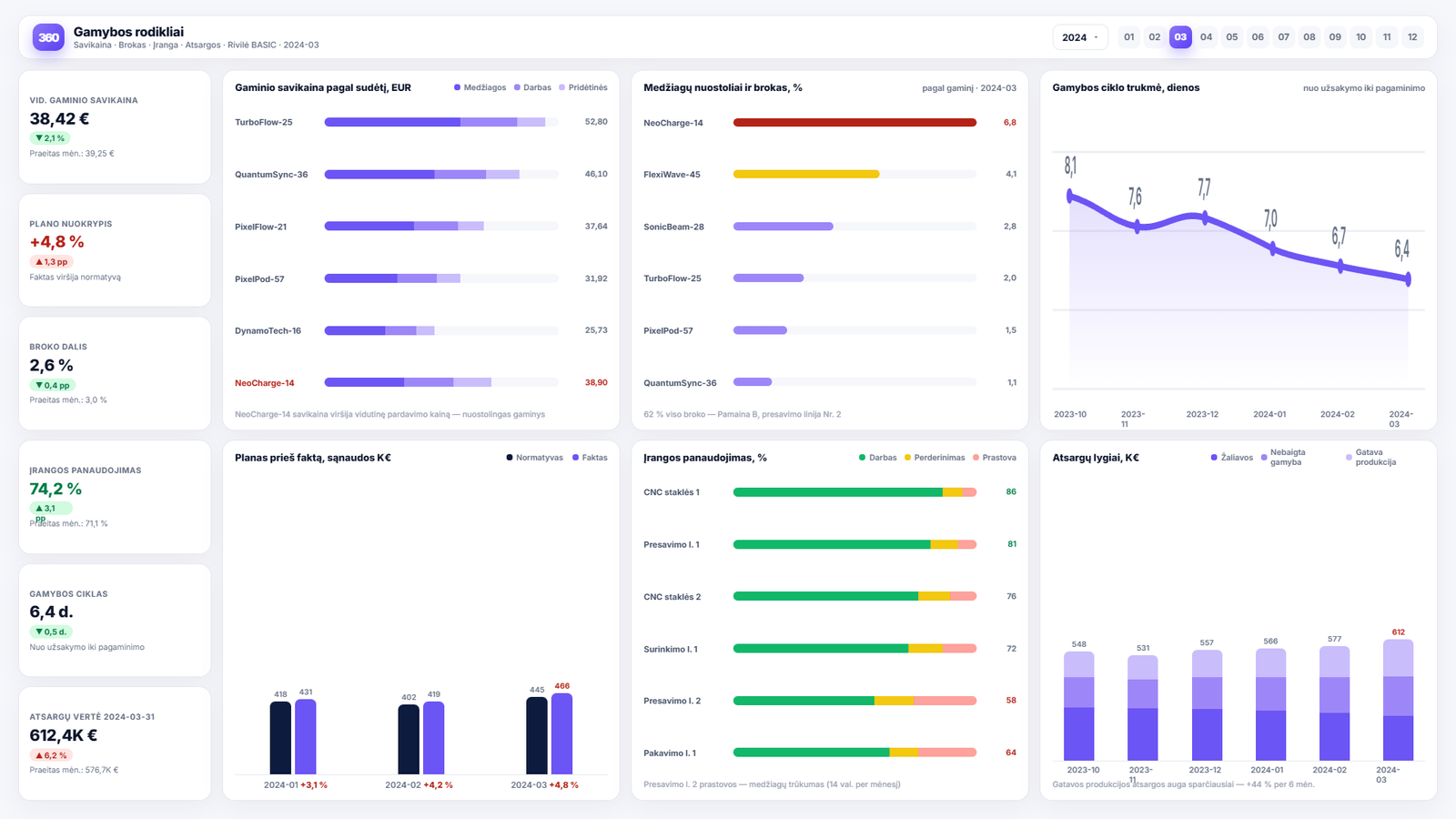The image size is (1456, 819).
Task: Switch to month 12
Action: [1412, 37]
